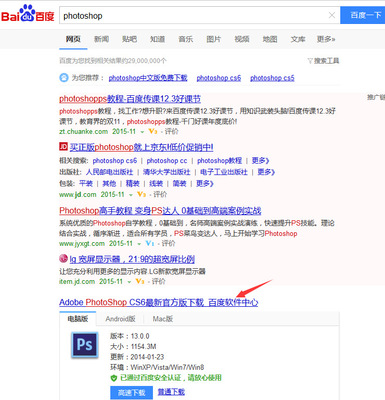Click V1 badge on www.jyxgt.com result

click(150, 243)
